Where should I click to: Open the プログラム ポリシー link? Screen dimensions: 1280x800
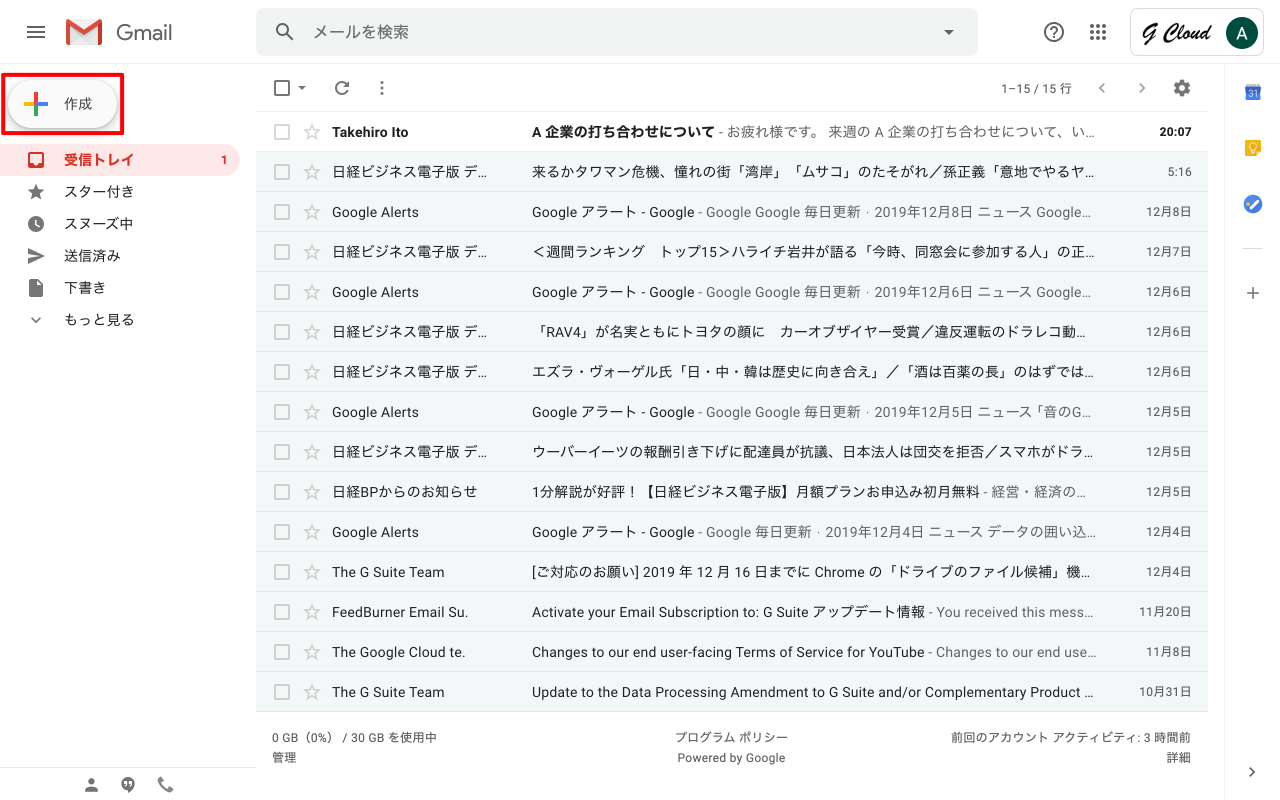point(731,737)
